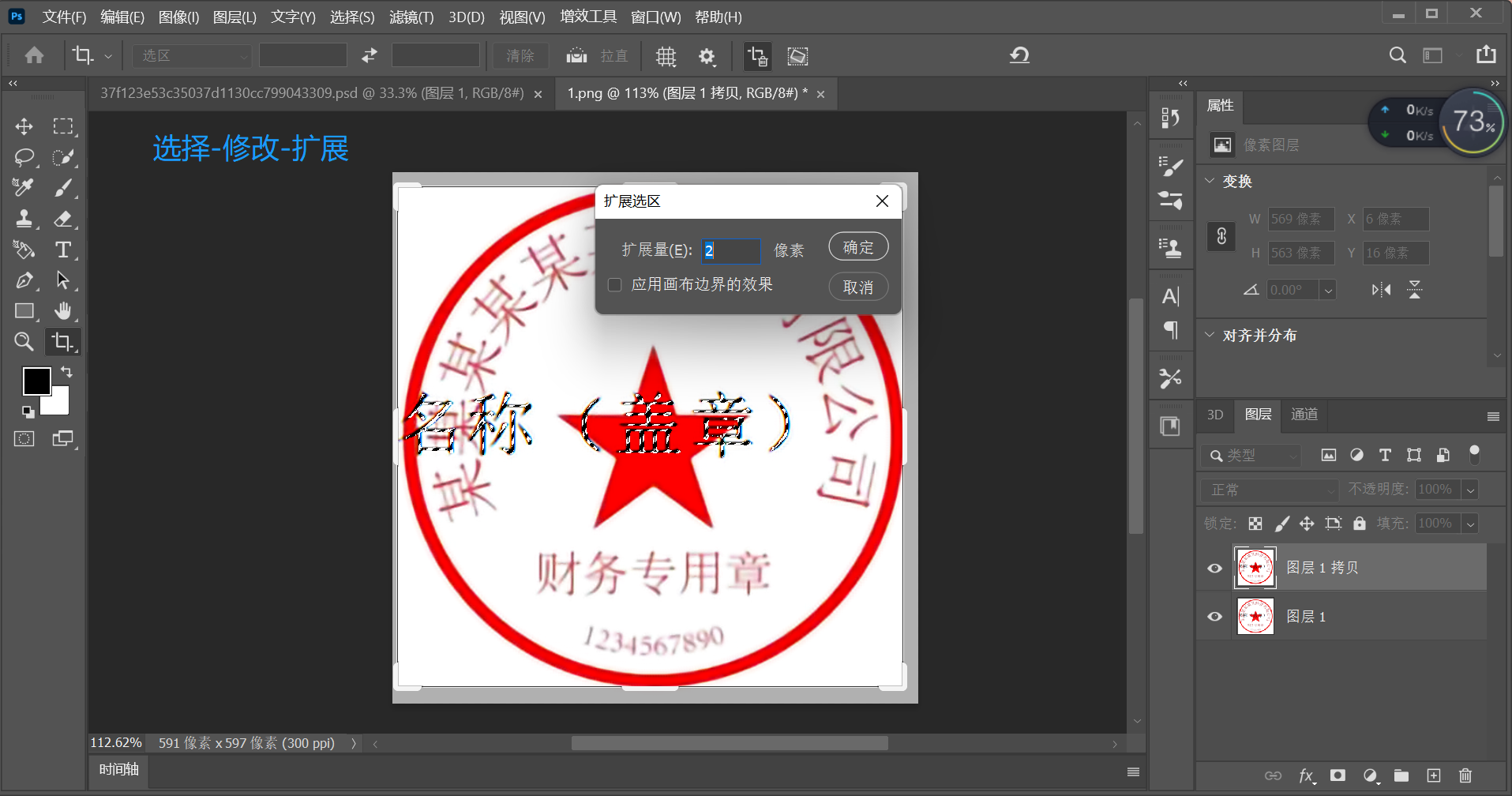Toggle lock position
The image size is (1512, 796).
(1307, 524)
